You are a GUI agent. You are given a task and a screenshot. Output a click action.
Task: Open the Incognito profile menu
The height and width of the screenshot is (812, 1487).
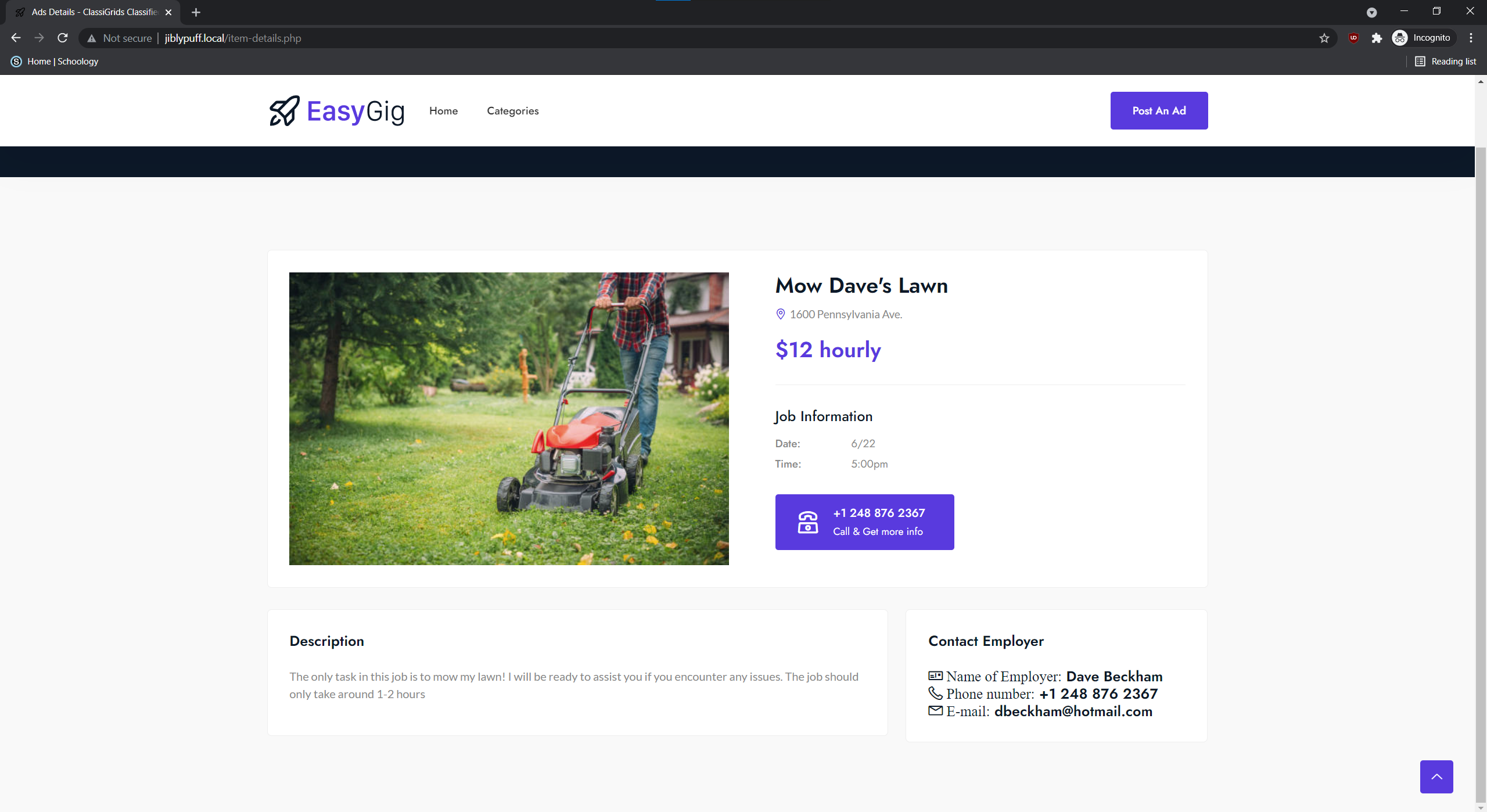pos(1423,38)
